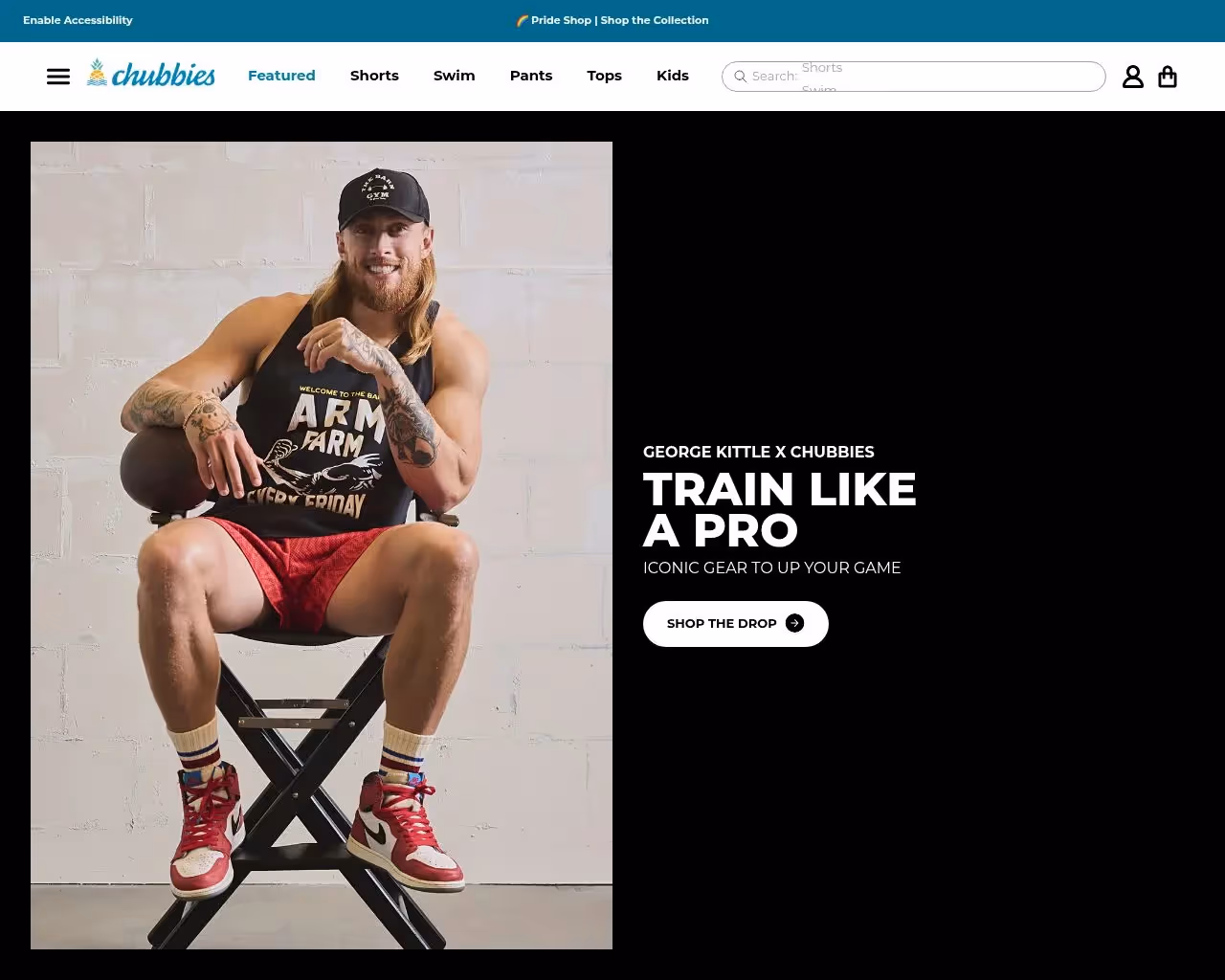Click the George Kittle hero image
Image resolution: width=1225 pixels, height=980 pixels.
322,546
